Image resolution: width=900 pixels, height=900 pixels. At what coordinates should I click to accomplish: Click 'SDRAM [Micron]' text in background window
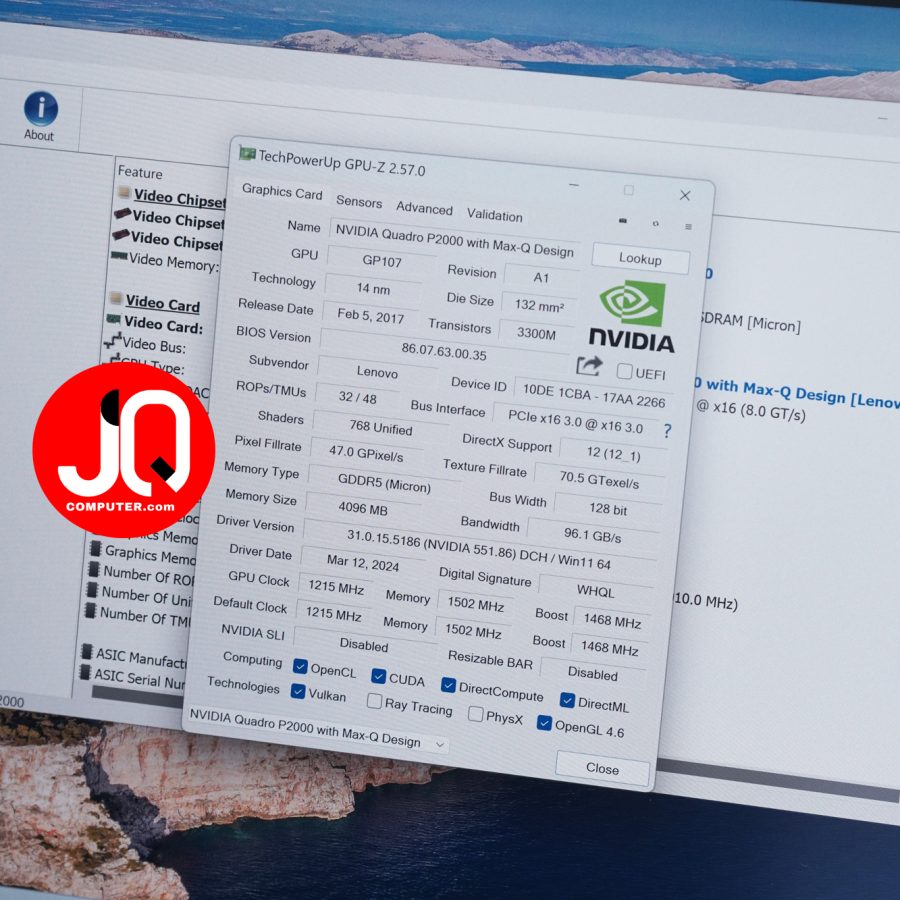[x=751, y=323]
